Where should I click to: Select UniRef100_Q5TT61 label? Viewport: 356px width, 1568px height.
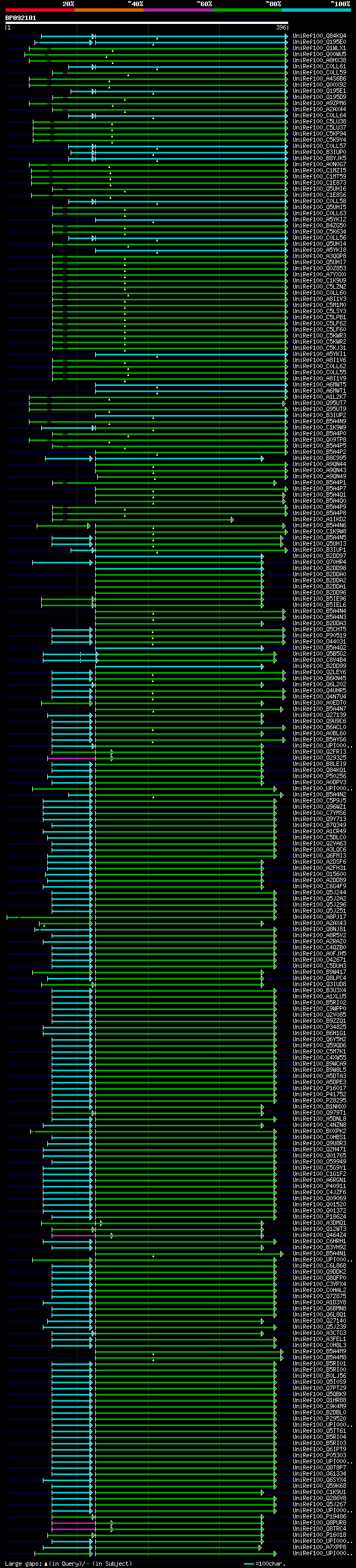[319, 1431]
